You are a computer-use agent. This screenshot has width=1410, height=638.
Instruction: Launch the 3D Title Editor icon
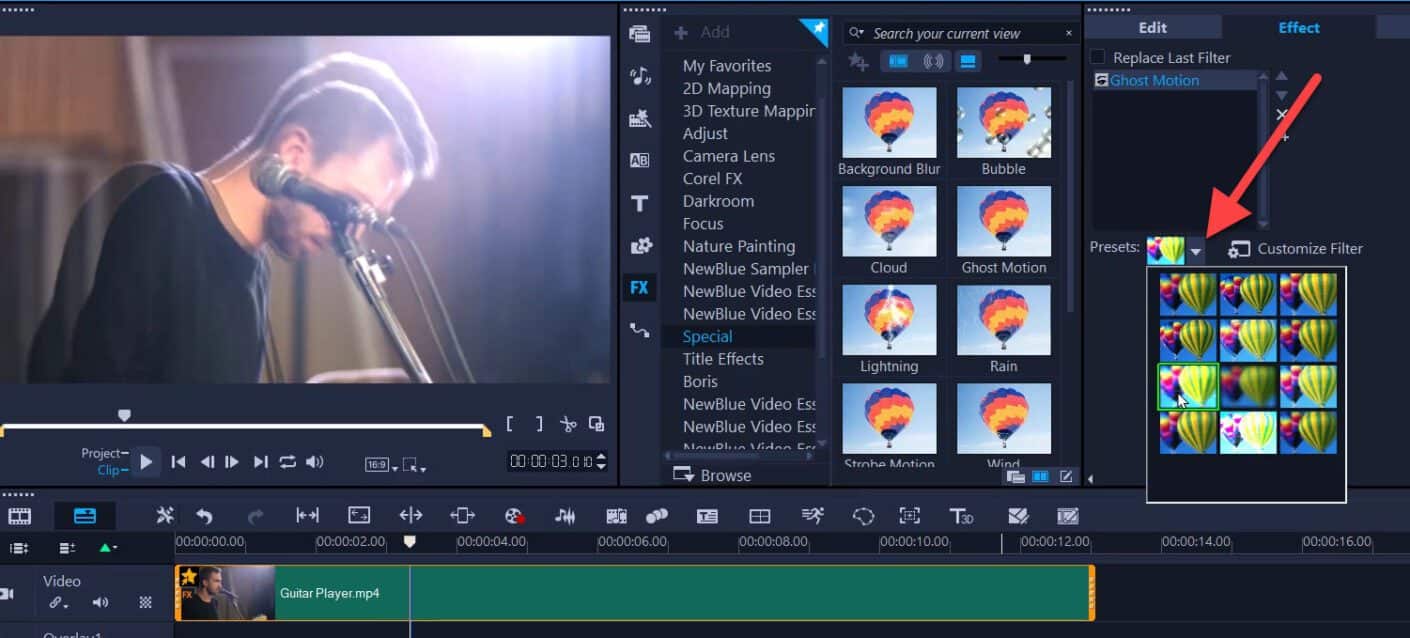tap(962, 515)
